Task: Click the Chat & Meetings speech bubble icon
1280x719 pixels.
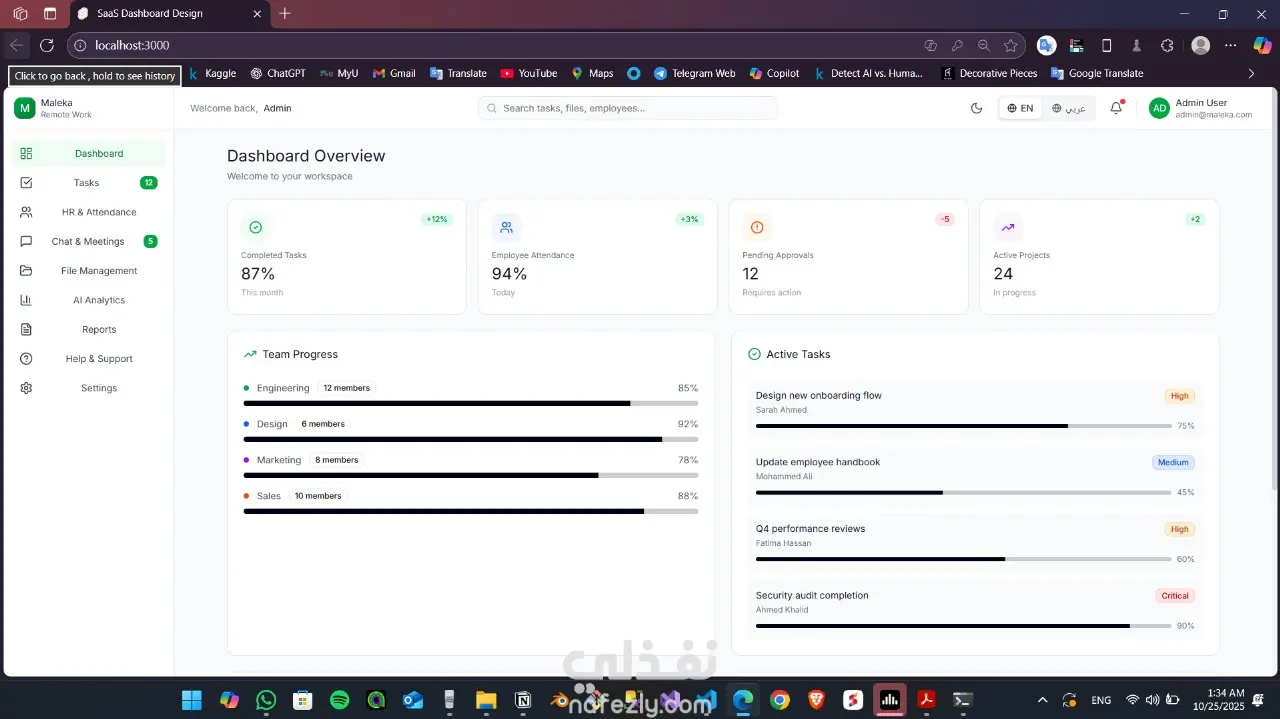Action: point(26,241)
